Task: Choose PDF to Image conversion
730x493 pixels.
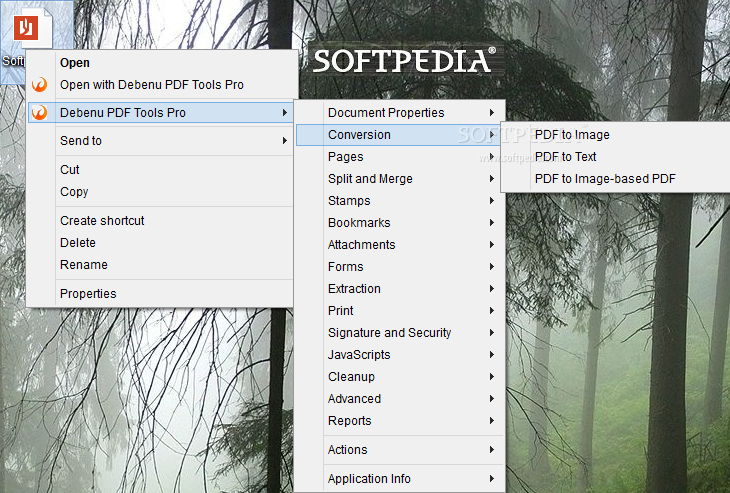Action: [616, 135]
